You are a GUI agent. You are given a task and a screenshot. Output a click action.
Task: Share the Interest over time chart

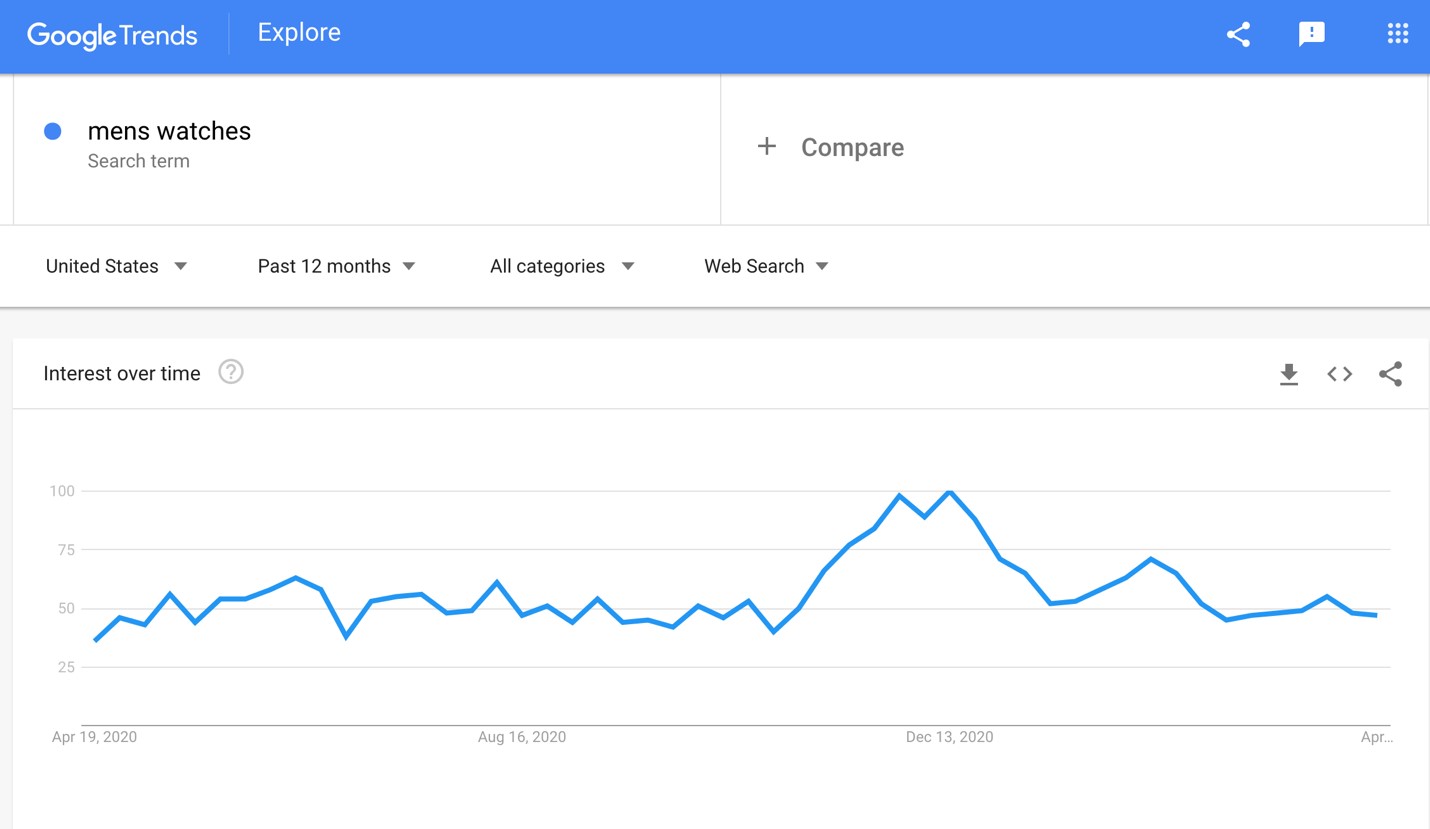pos(1390,374)
